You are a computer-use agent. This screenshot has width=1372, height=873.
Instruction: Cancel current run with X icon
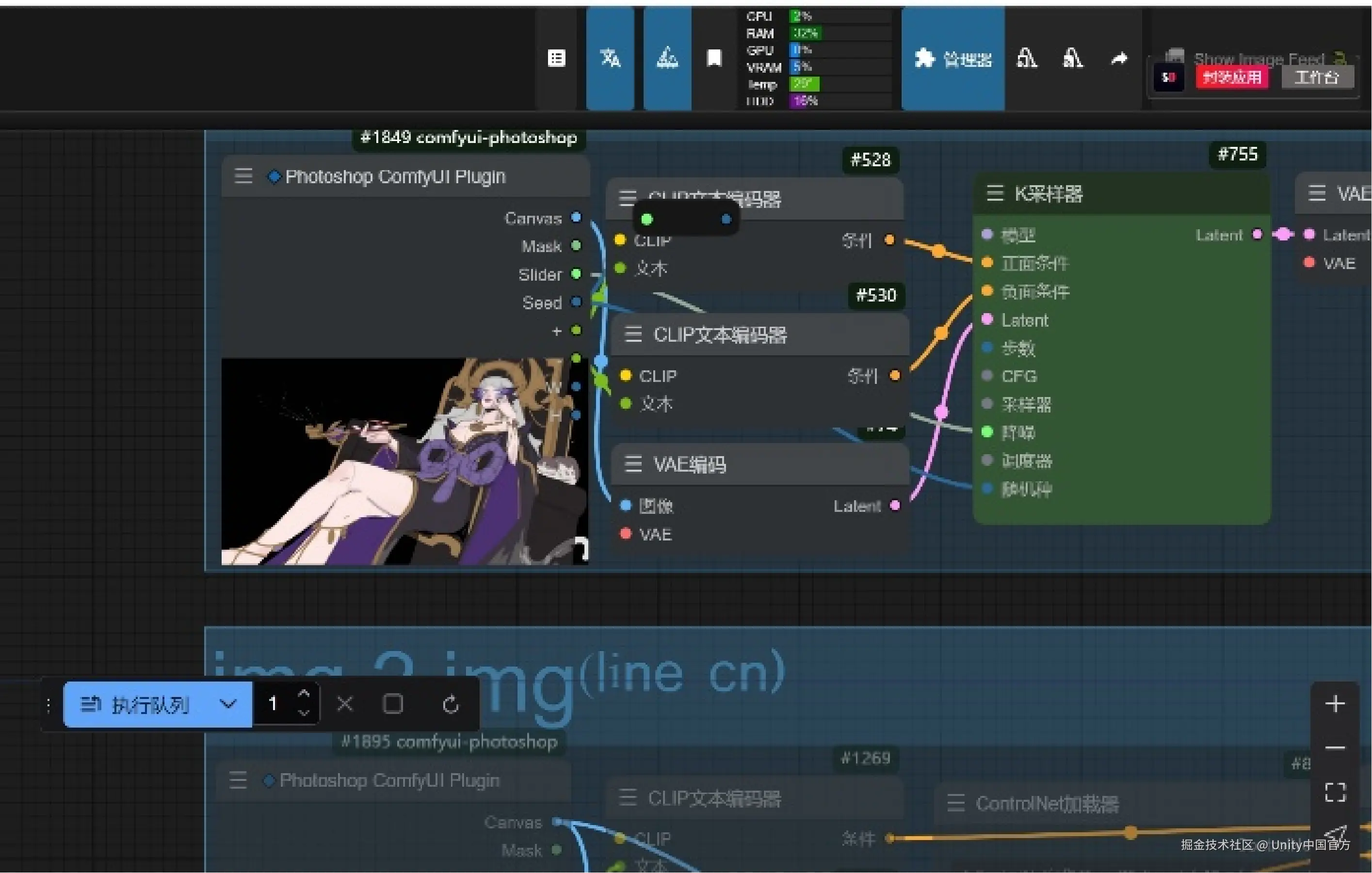345,704
